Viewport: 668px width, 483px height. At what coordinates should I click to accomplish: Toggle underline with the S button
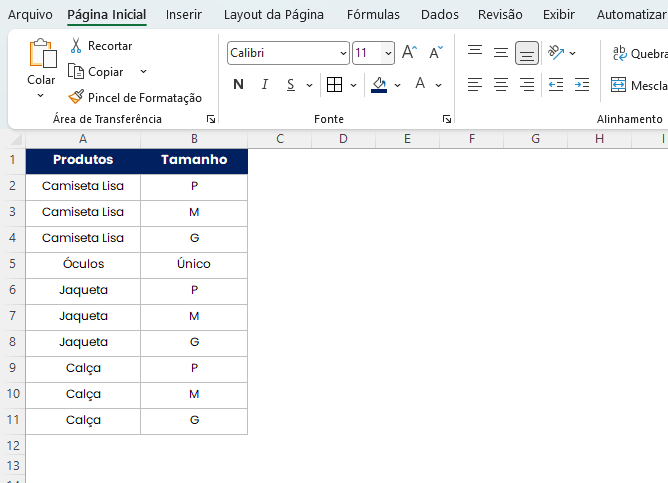(291, 84)
